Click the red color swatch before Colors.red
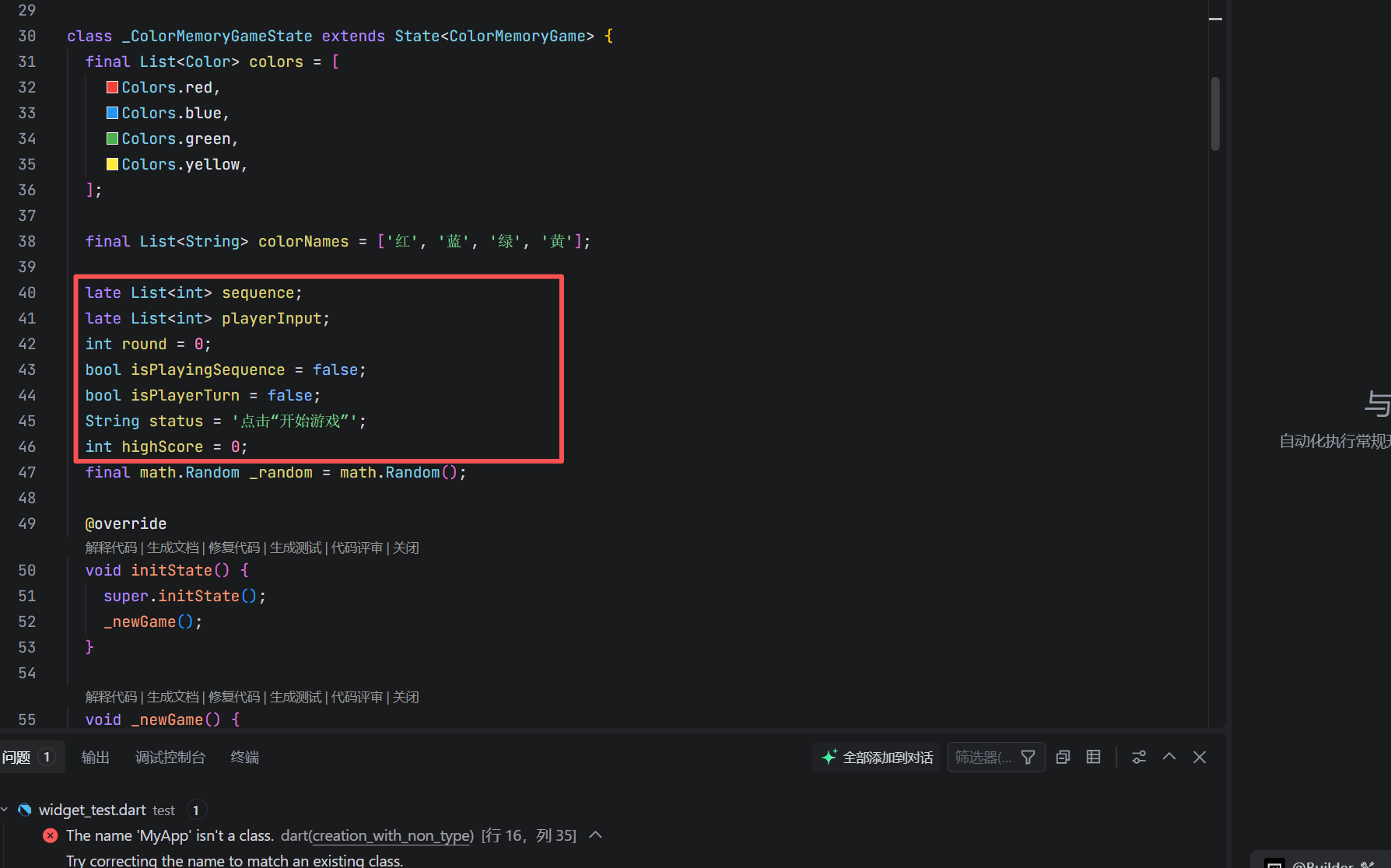The image size is (1391, 868). [112, 87]
